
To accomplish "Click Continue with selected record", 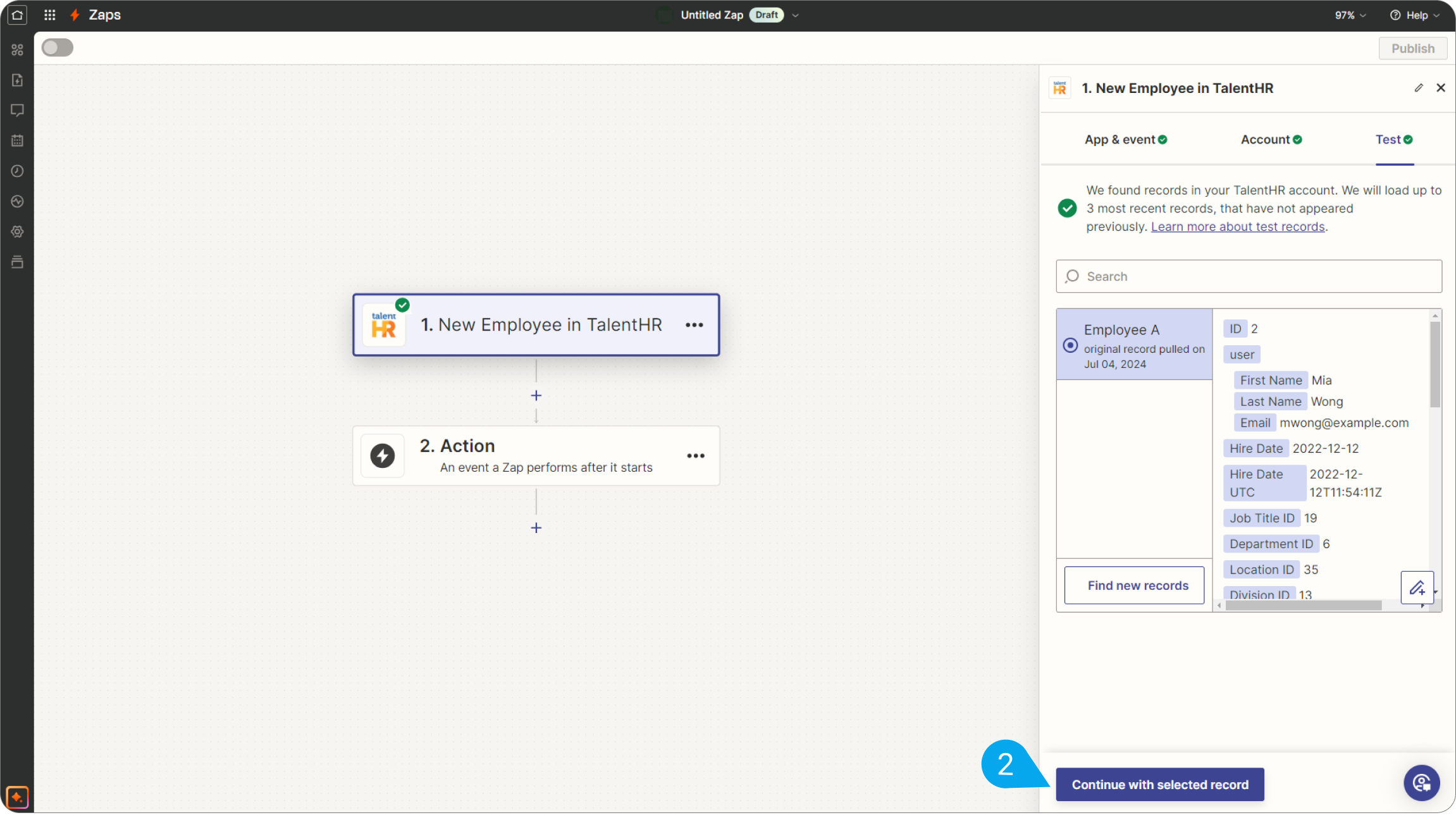I will tap(1160, 785).
